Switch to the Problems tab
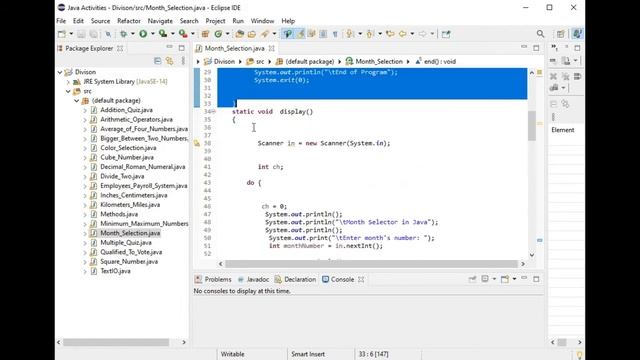Screen dimensions: 640x360 pyautogui.click(x=213, y=280)
